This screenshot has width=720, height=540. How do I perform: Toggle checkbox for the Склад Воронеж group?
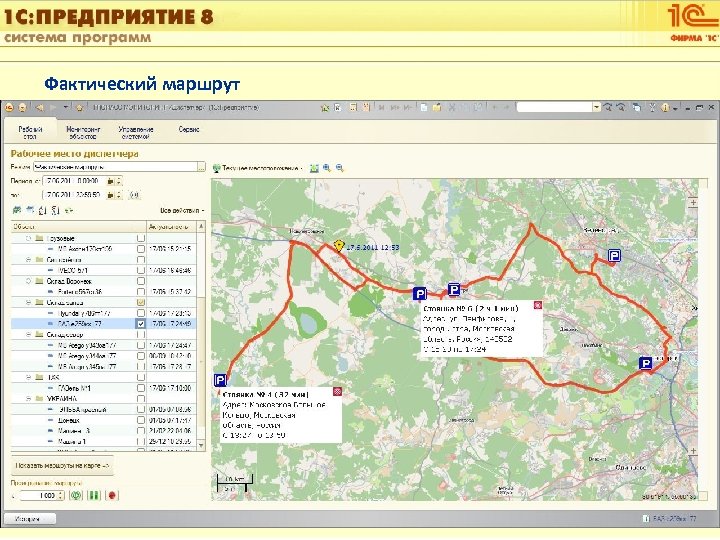coord(141,281)
